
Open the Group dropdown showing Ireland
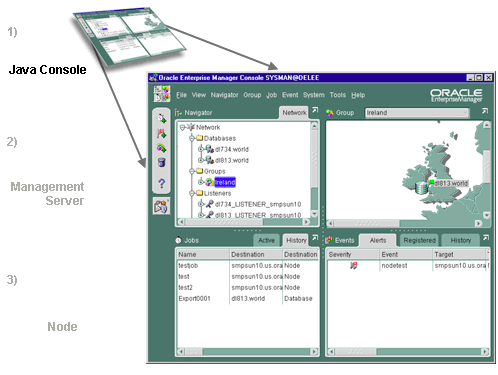click(x=417, y=113)
